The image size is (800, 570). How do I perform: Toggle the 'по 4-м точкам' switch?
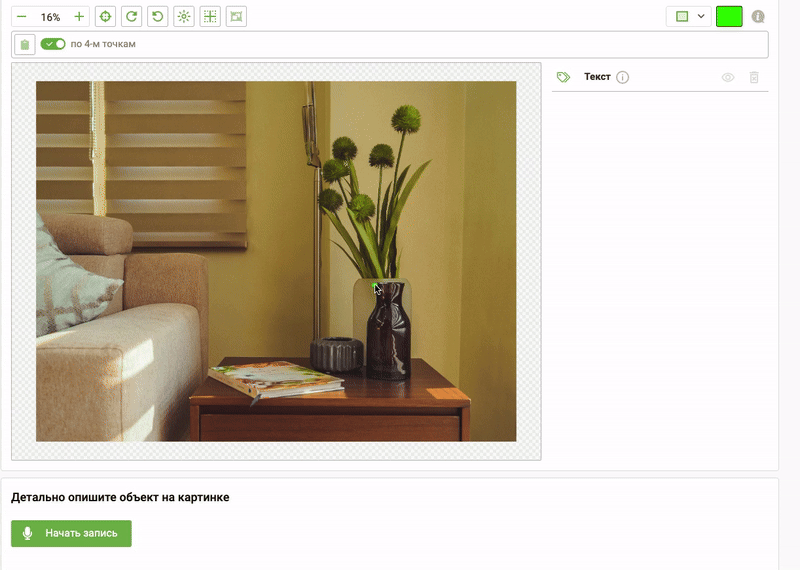click(53, 44)
